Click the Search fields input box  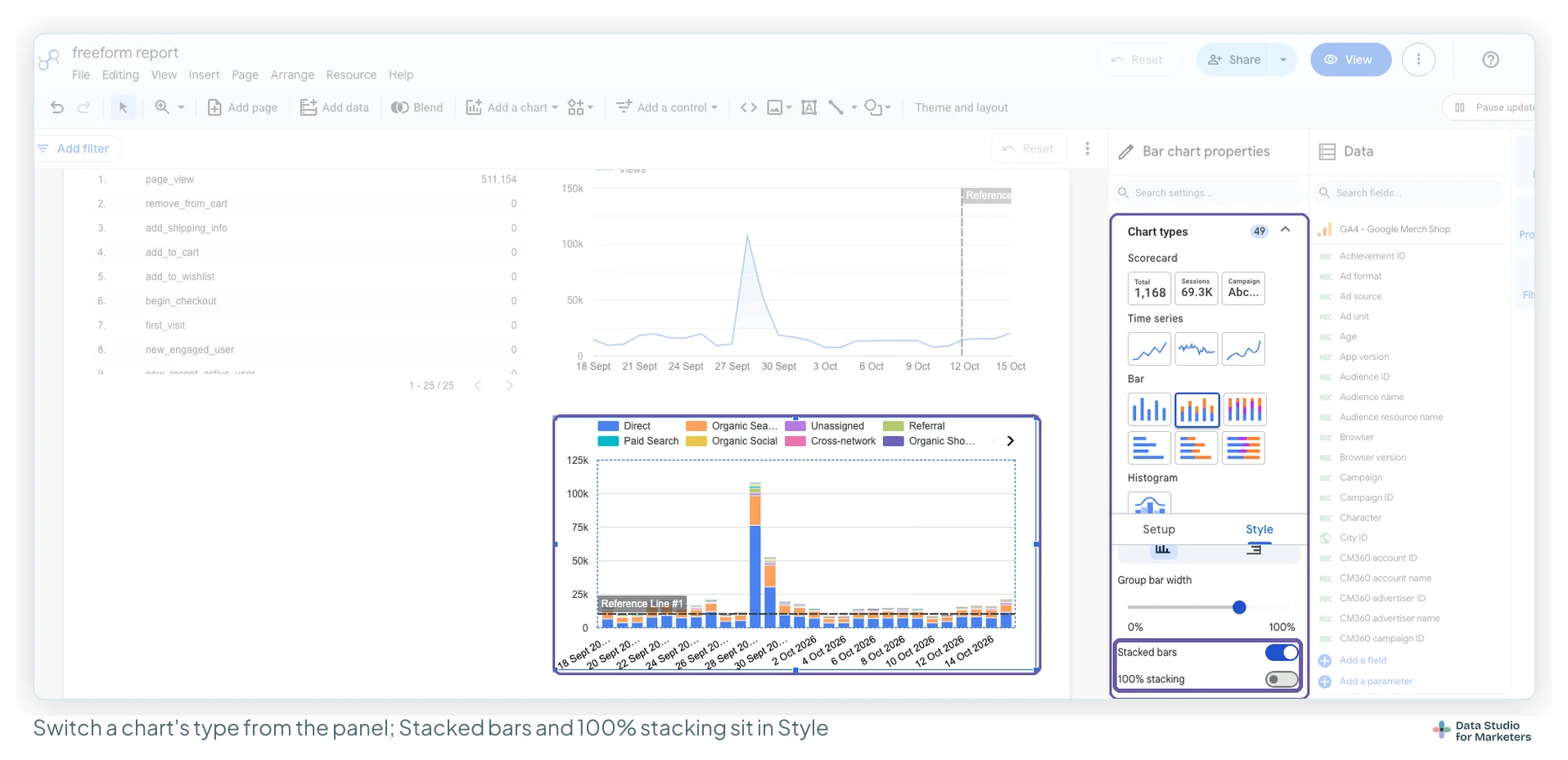[x=1411, y=193]
